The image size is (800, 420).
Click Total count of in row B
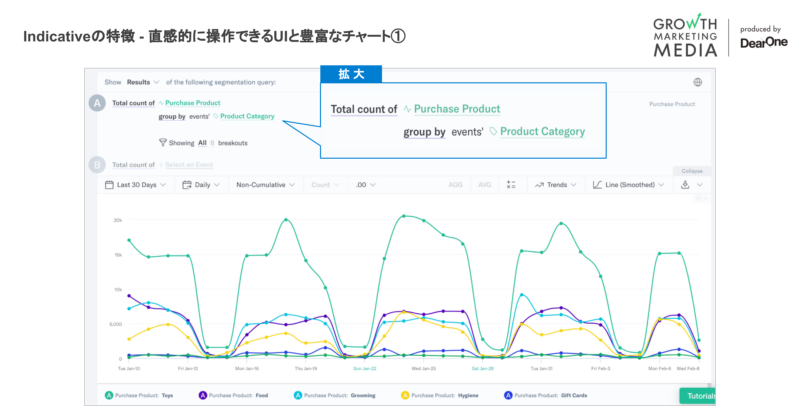[133, 165]
